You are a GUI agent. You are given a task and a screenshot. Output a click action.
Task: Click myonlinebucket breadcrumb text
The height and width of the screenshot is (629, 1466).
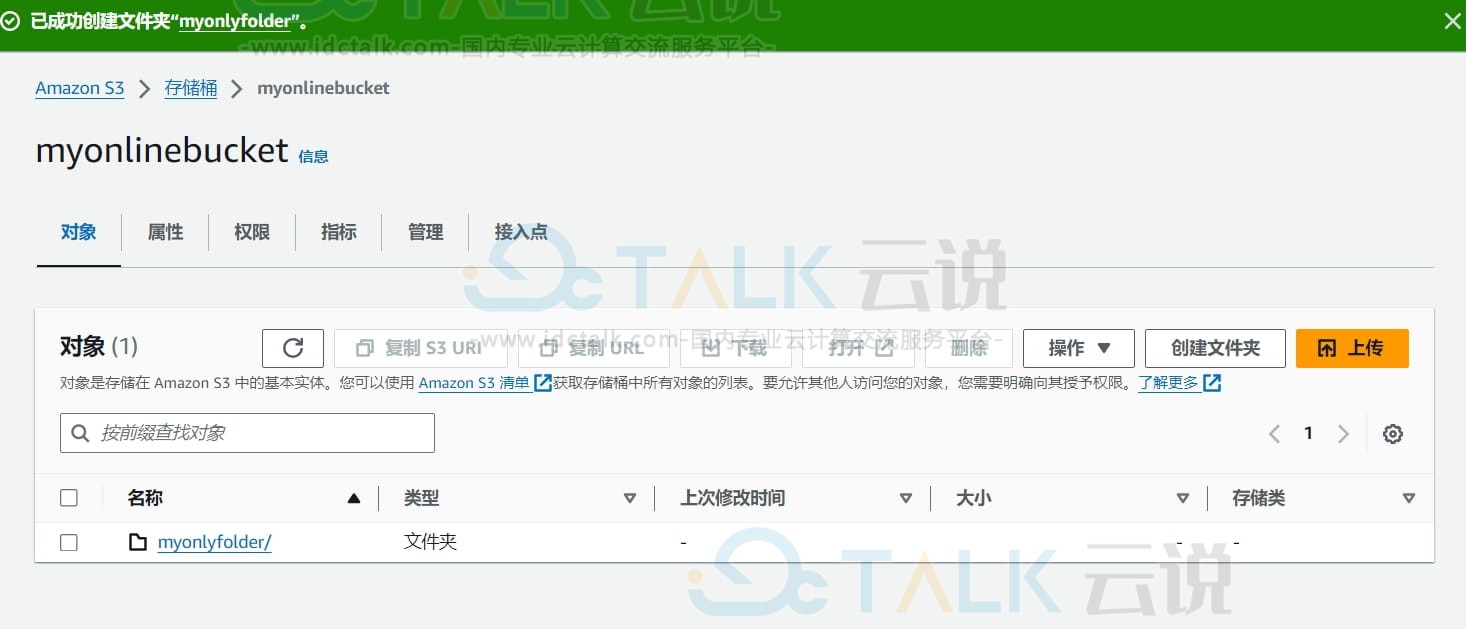click(324, 88)
